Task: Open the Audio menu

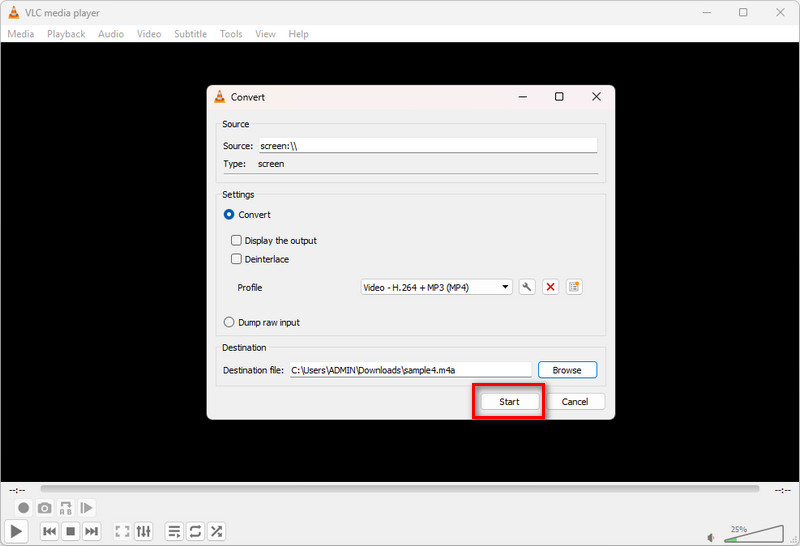Action: click(x=111, y=34)
